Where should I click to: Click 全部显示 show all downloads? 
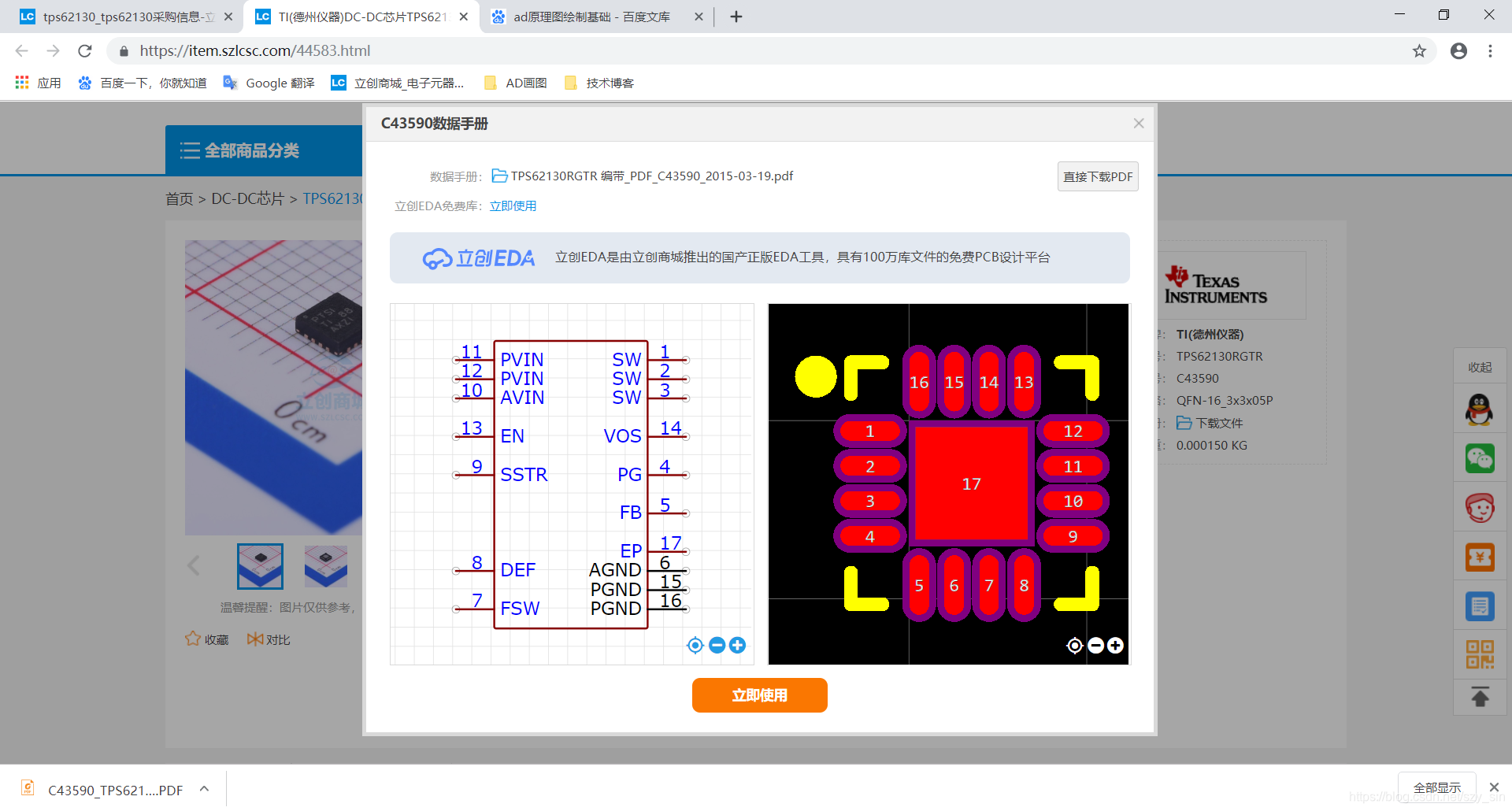(x=1436, y=787)
